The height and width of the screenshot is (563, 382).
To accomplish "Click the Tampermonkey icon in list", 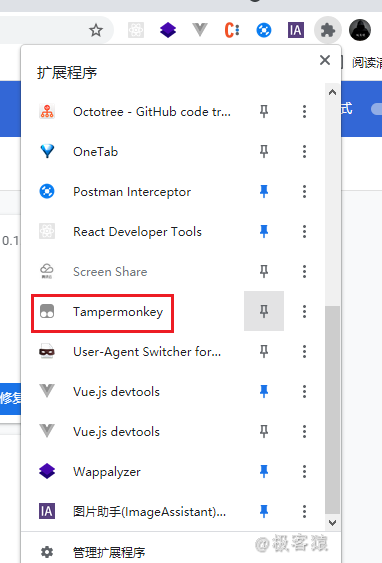I will [47, 311].
